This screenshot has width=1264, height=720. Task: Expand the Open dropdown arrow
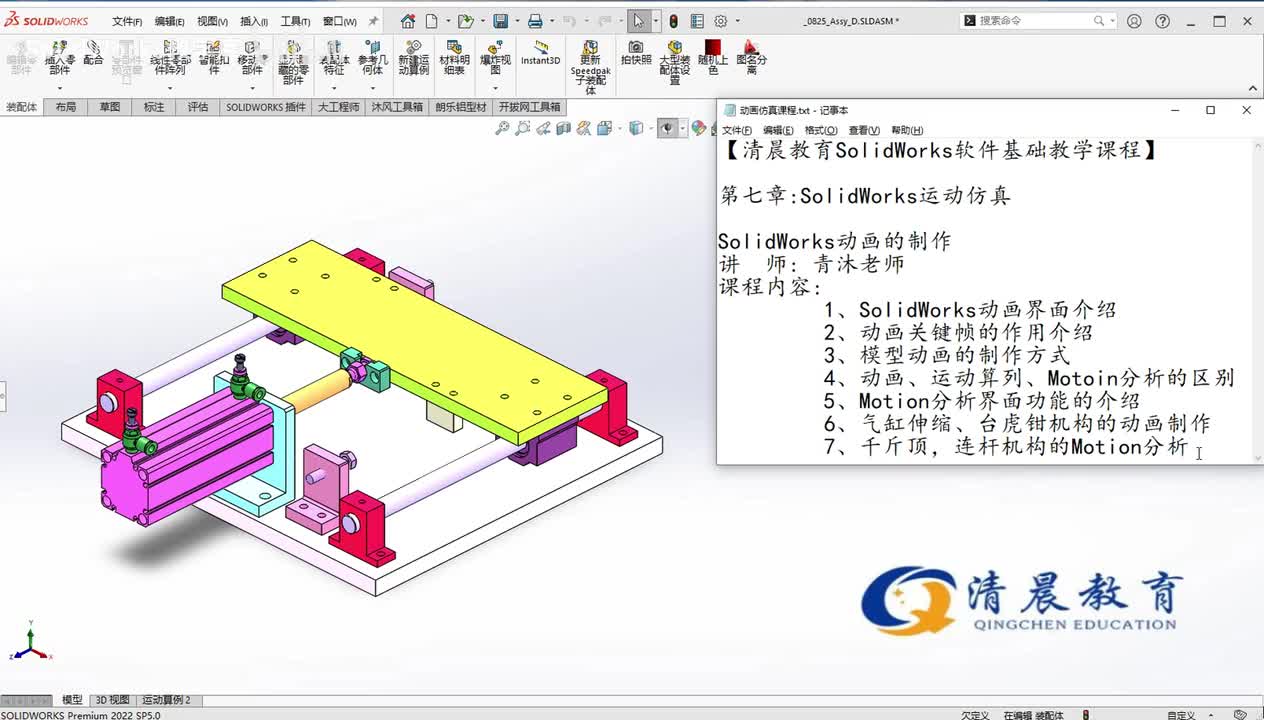coord(482,22)
